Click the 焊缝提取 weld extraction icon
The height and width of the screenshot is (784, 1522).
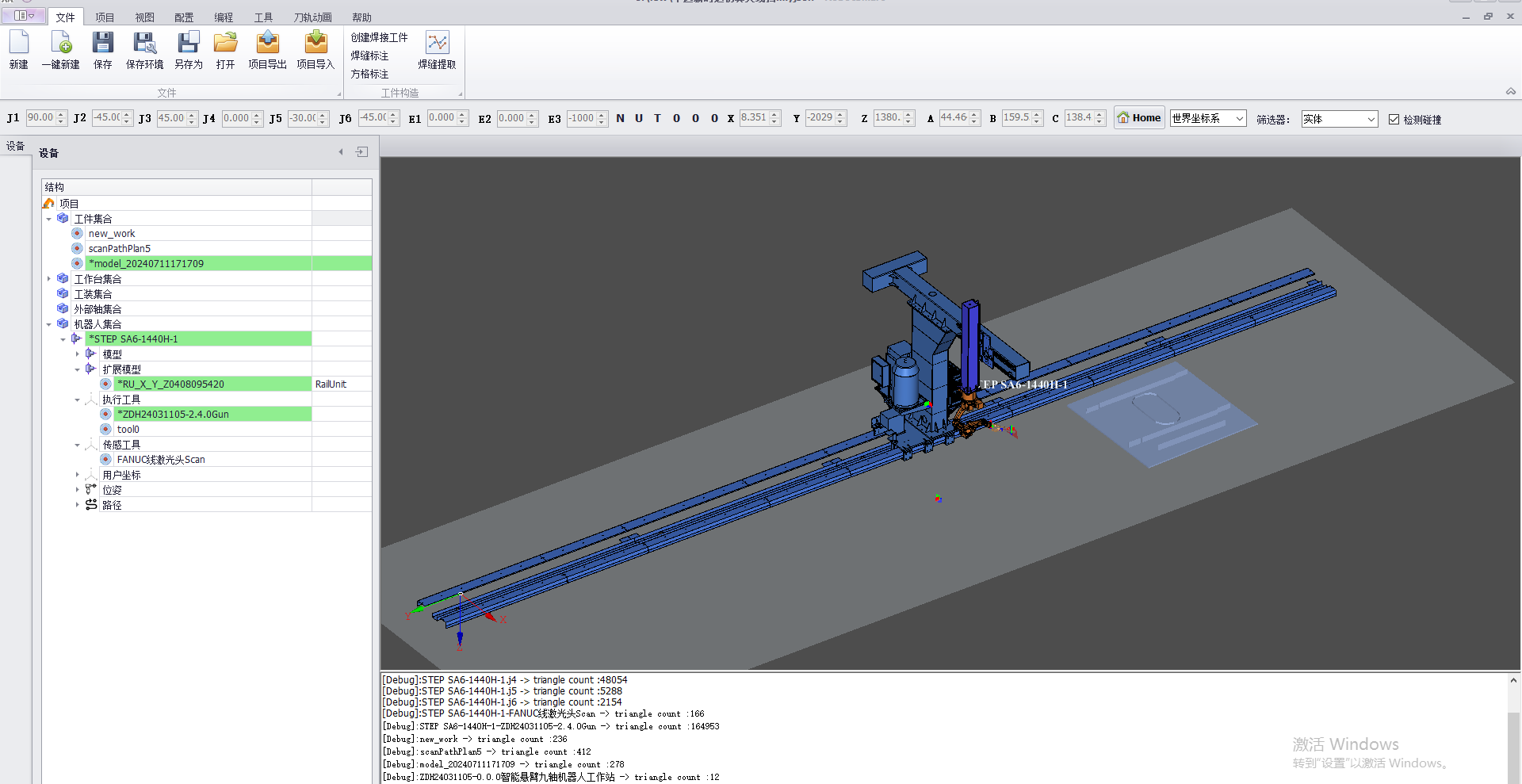pos(437,43)
